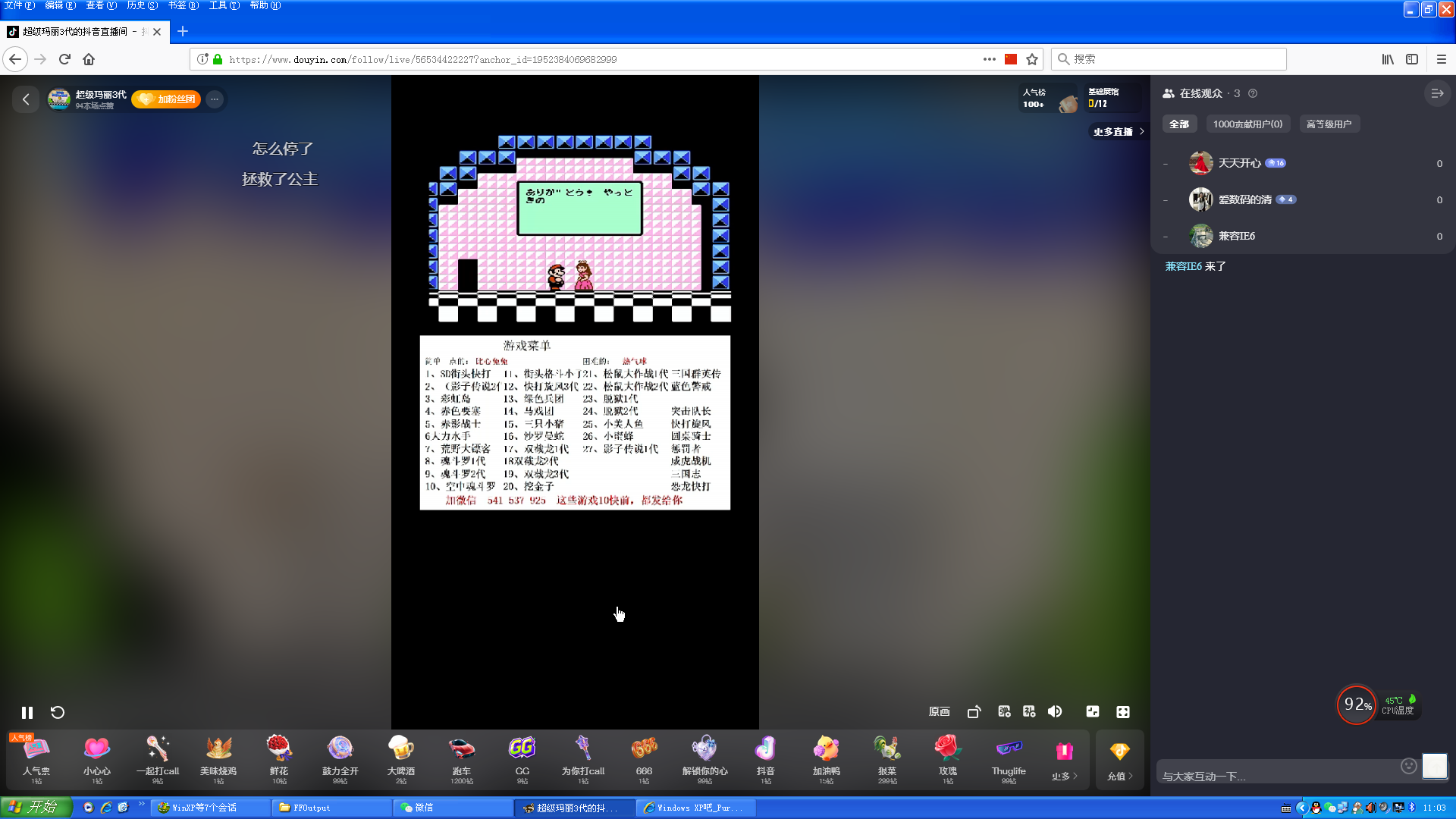The image size is (1456, 819).
Task: Enter fullscreen mode for the player
Action: (1123, 711)
